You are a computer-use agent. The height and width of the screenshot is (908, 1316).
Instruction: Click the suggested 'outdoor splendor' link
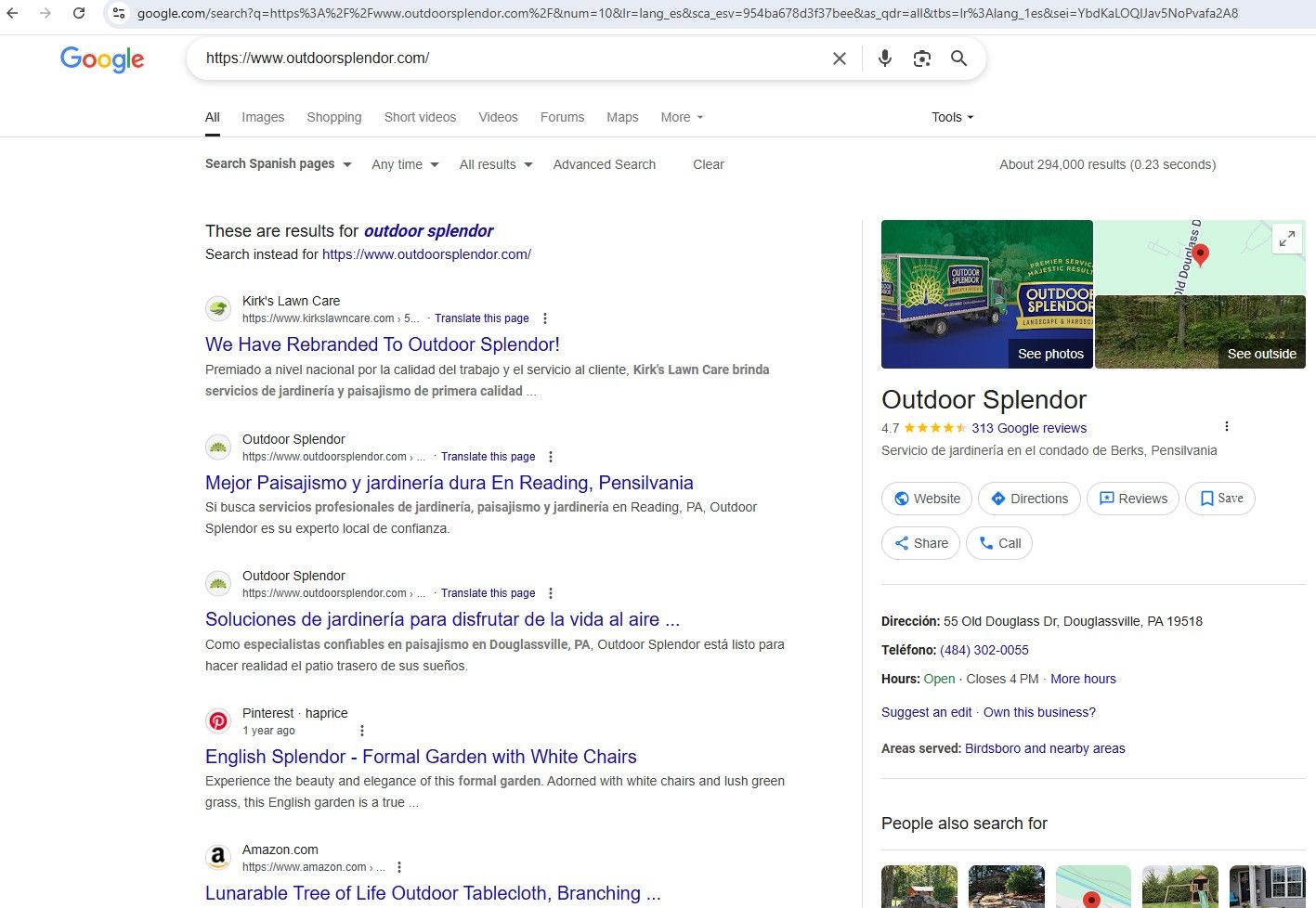tap(428, 231)
